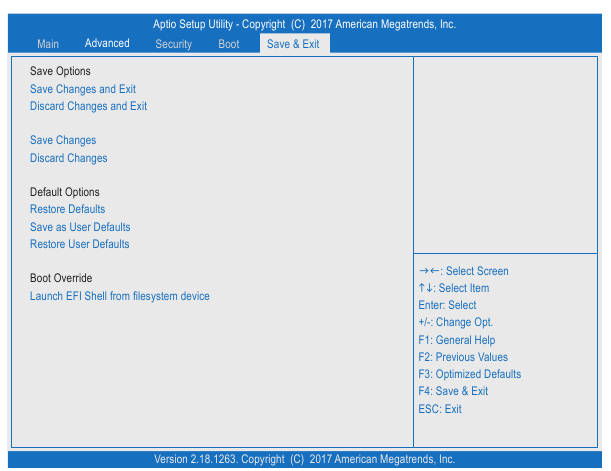Click Restore User Defaults

(x=79, y=244)
